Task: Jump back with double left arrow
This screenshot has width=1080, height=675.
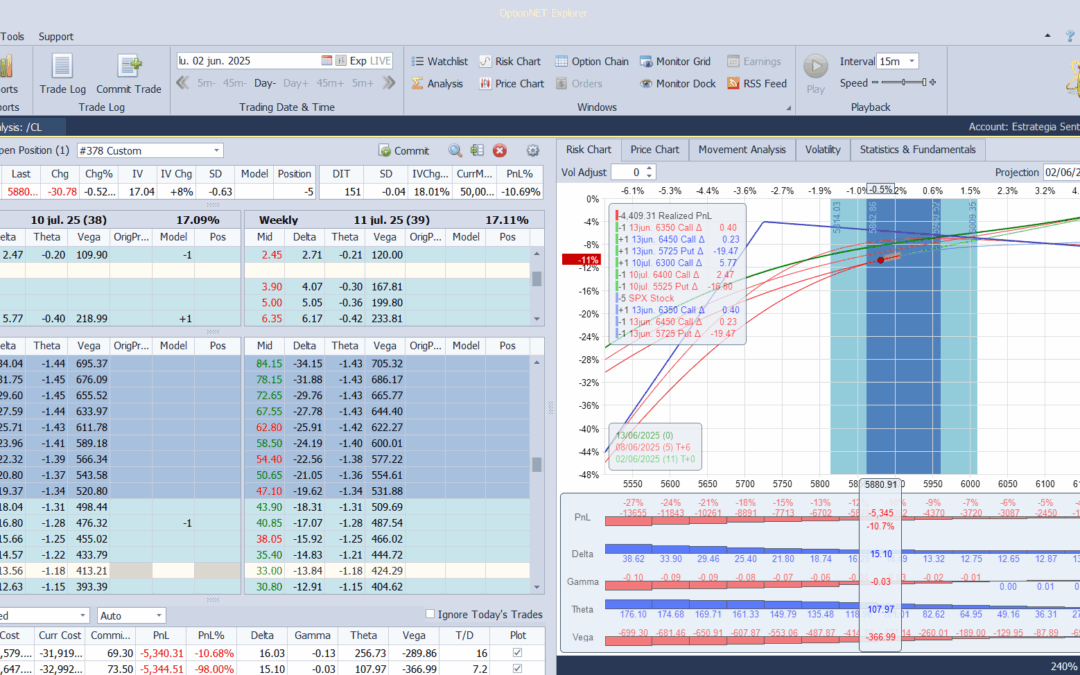Action: [x=183, y=83]
